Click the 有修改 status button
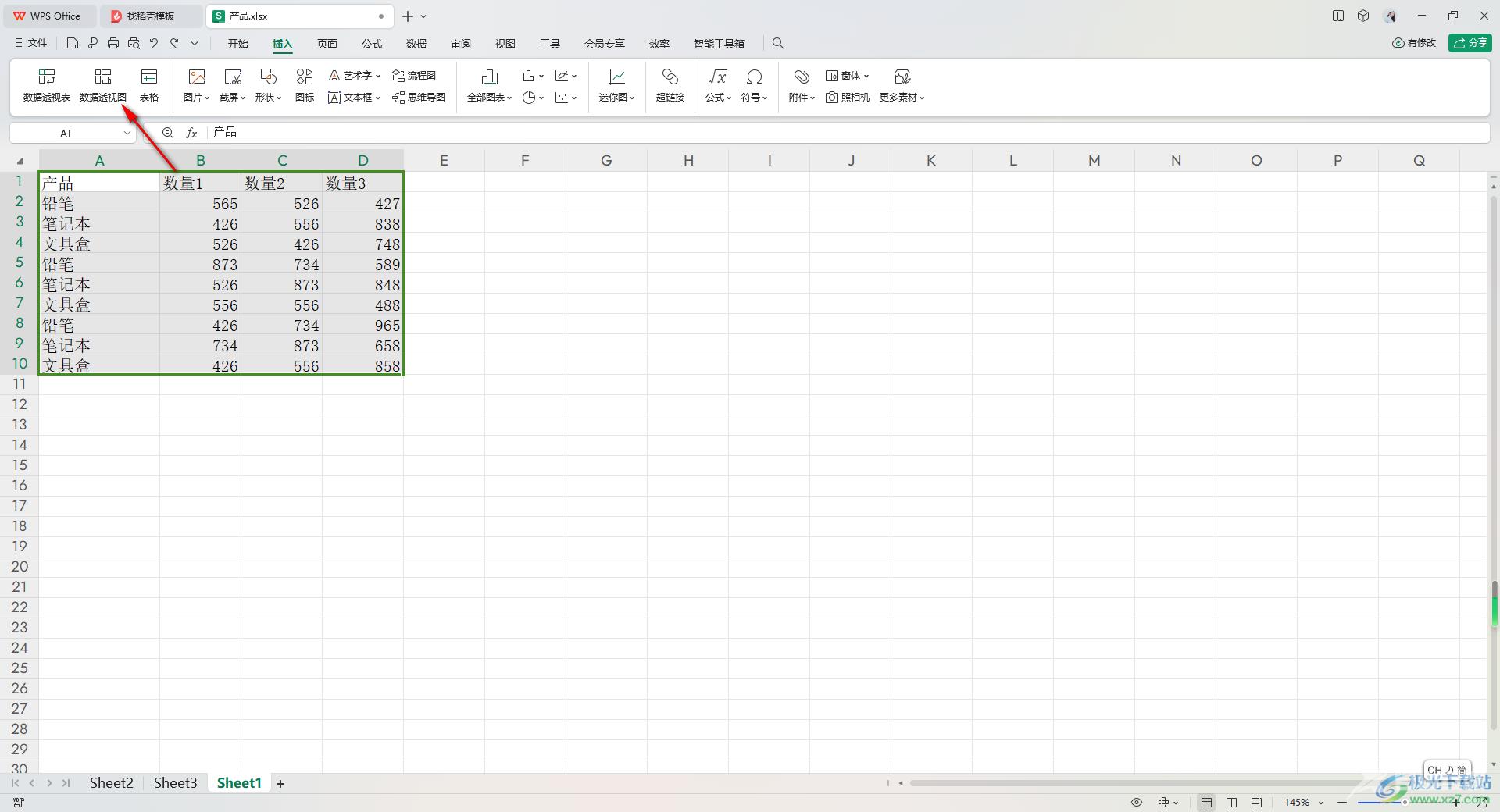The width and height of the screenshot is (1500, 812). [1414, 43]
